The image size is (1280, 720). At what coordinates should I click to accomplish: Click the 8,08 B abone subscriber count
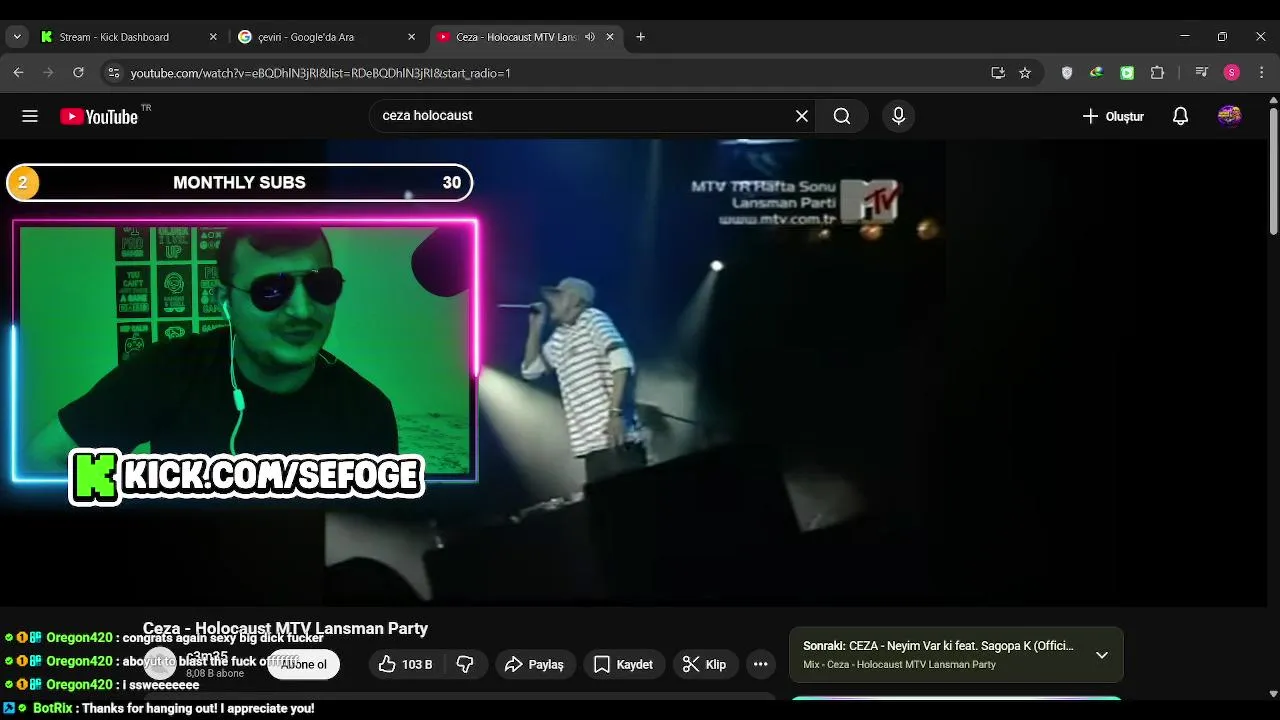[215, 674]
